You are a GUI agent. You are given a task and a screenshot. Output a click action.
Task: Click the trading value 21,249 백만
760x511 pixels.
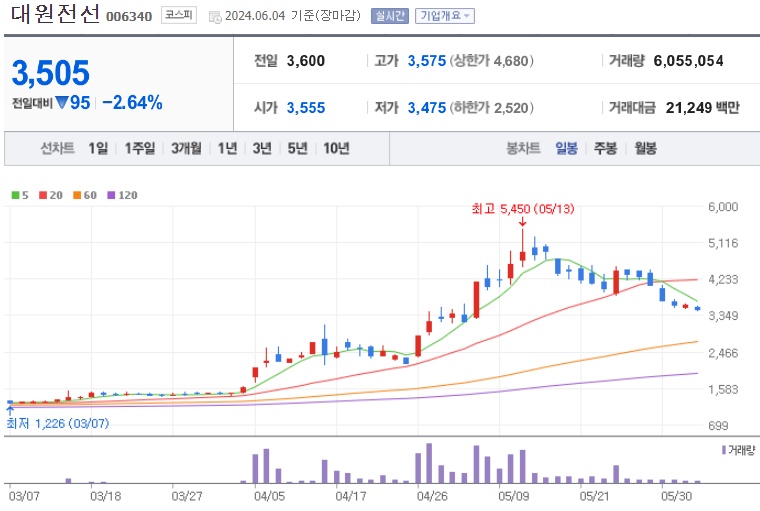702,108
